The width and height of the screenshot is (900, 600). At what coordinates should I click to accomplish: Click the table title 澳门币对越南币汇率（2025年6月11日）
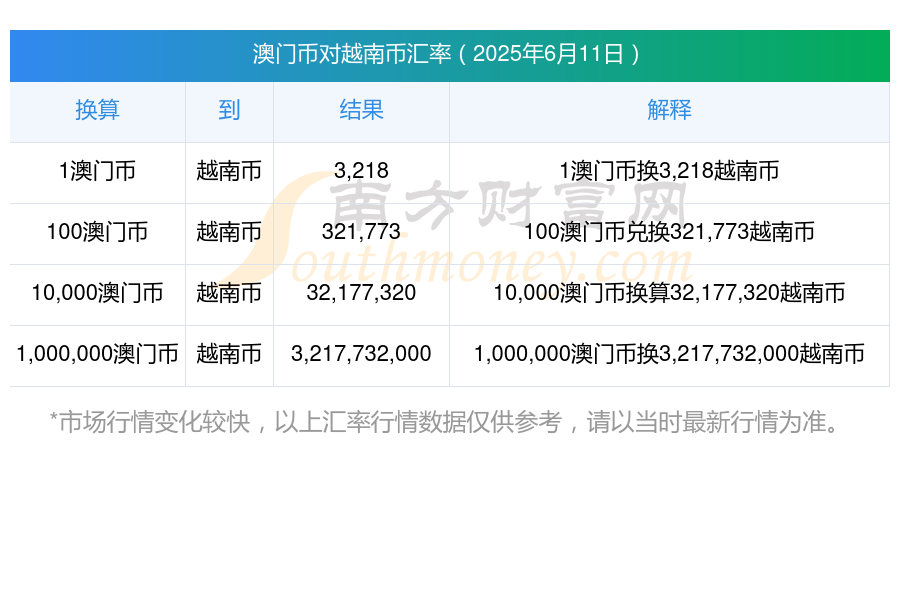pyautogui.click(x=447, y=54)
